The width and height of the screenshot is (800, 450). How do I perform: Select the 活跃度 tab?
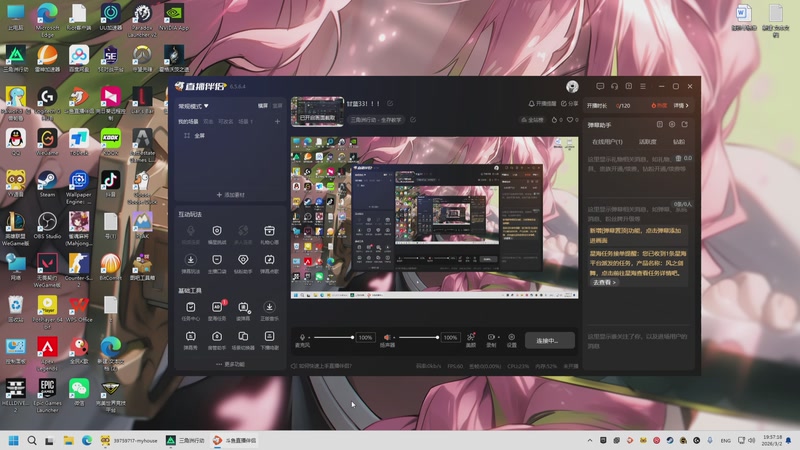pos(647,142)
